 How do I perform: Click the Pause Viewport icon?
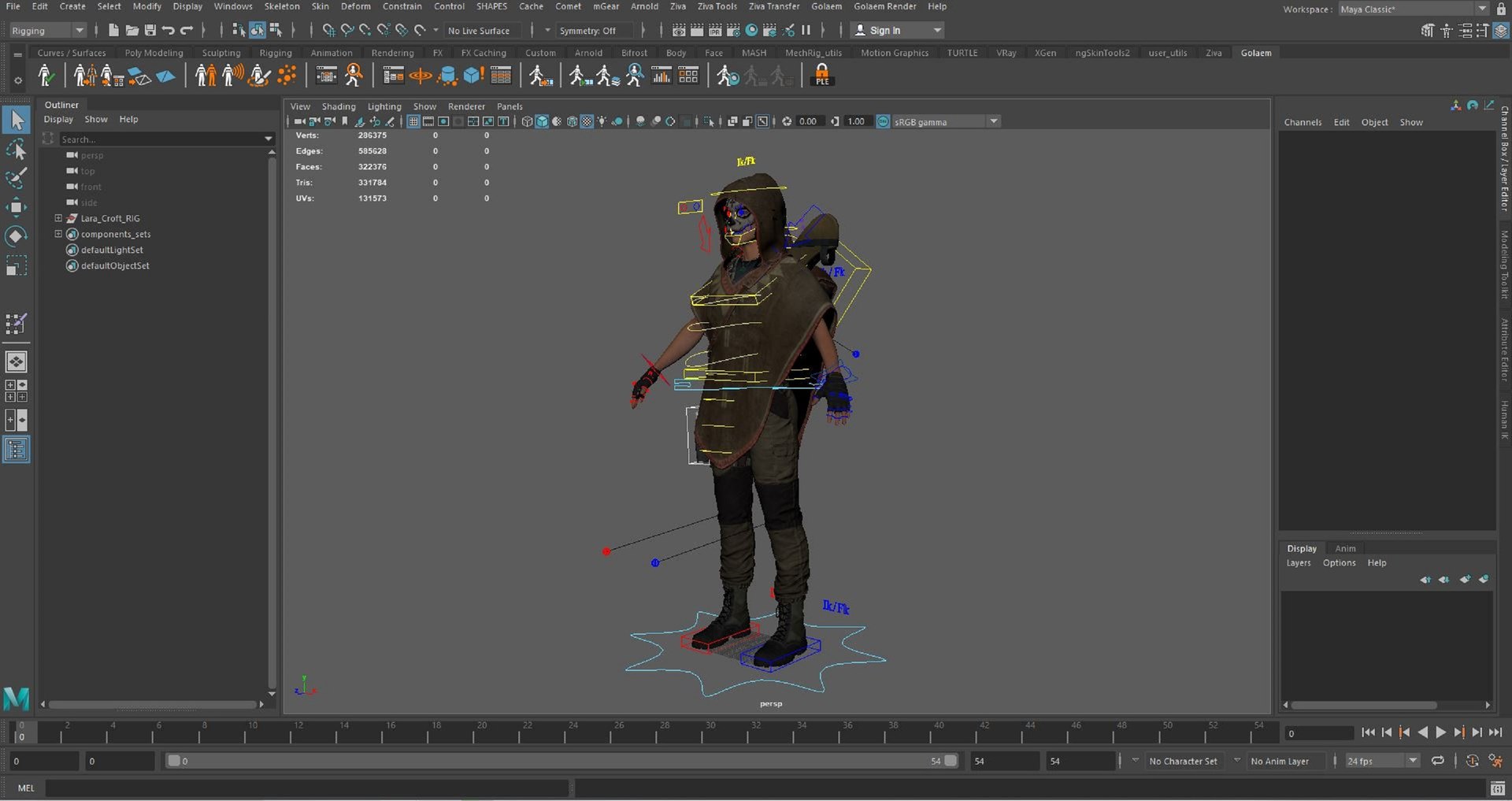click(x=806, y=30)
